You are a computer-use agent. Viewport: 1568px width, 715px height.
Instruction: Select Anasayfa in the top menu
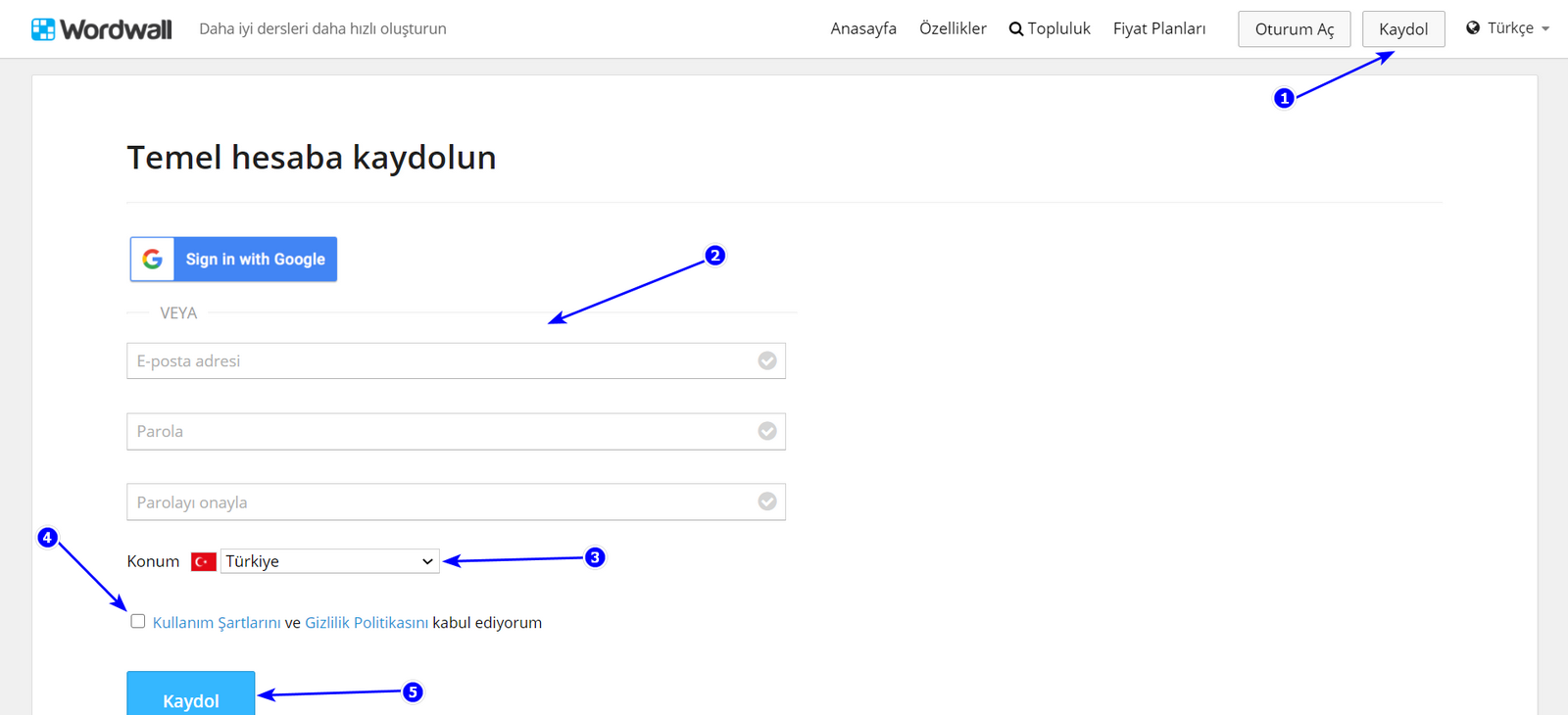863,28
